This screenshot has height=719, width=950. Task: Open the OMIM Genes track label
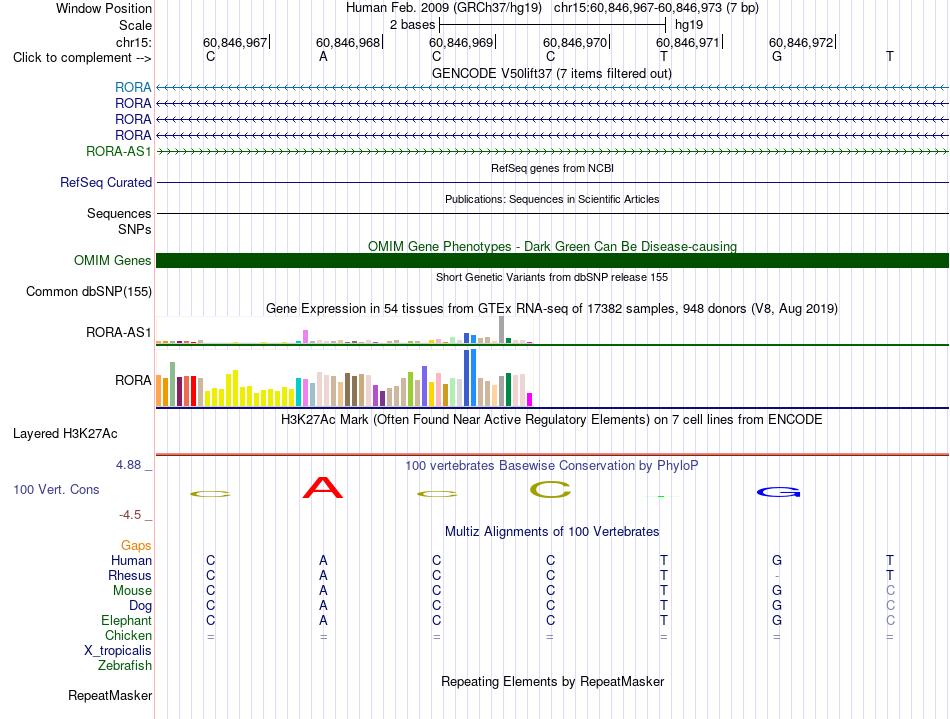pos(113,260)
